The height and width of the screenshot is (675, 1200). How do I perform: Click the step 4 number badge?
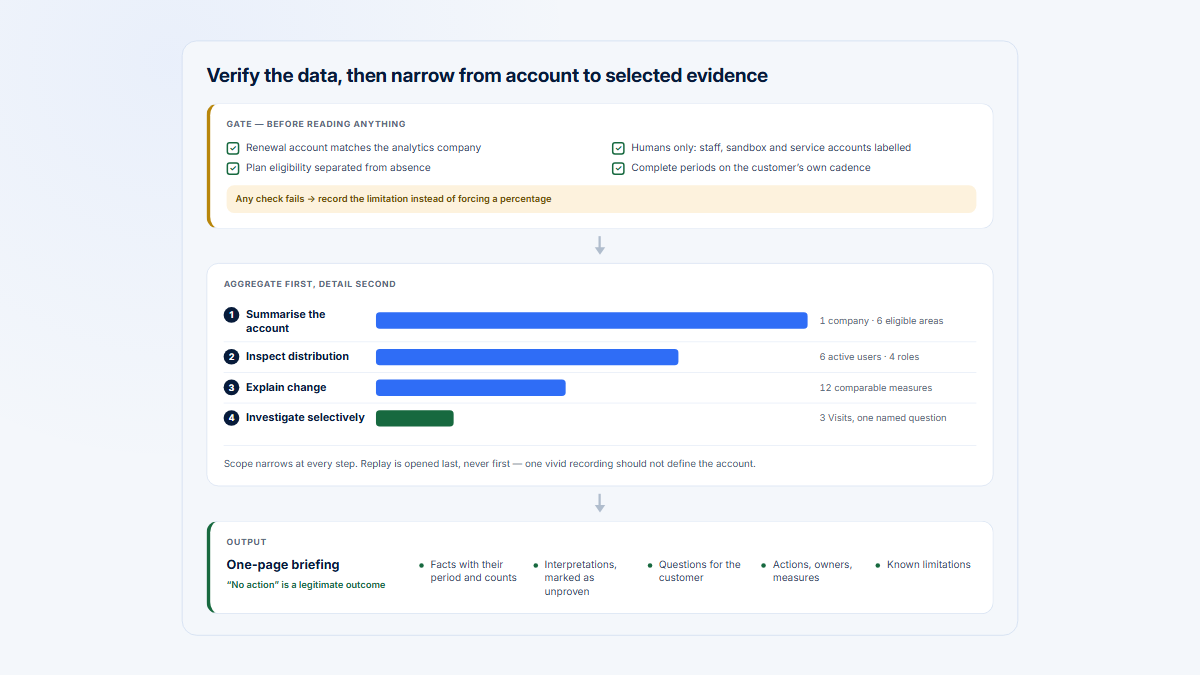click(232, 418)
